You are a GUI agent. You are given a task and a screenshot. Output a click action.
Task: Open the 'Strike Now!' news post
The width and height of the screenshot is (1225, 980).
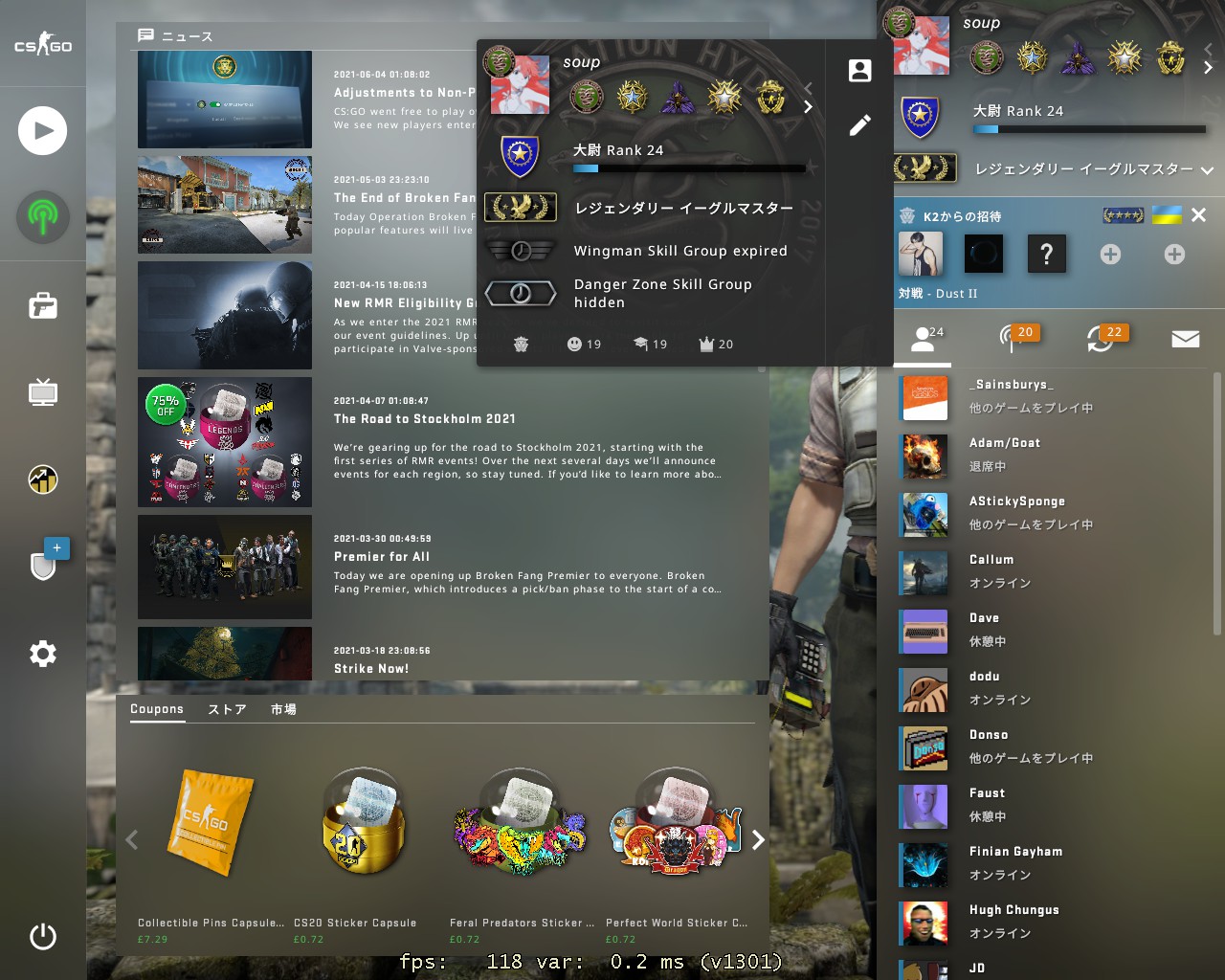click(x=371, y=669)
